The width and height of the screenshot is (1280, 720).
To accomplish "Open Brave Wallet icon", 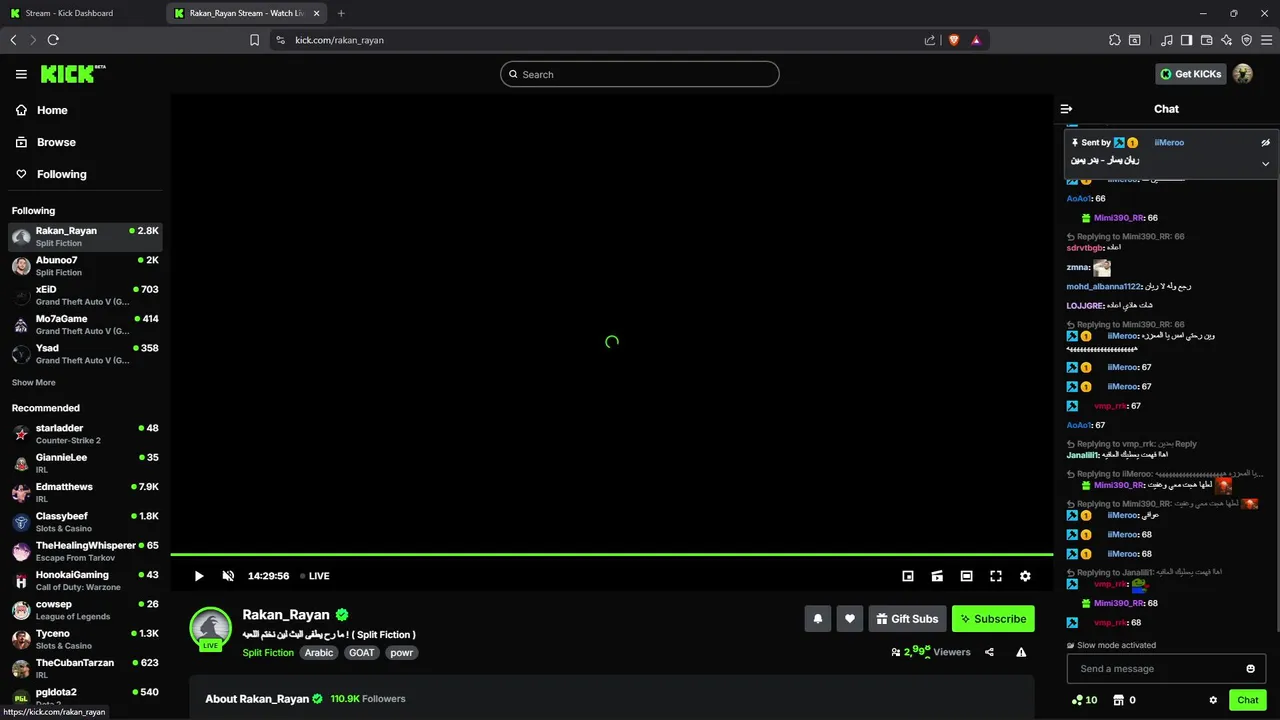I will [x=1206, y=40].
